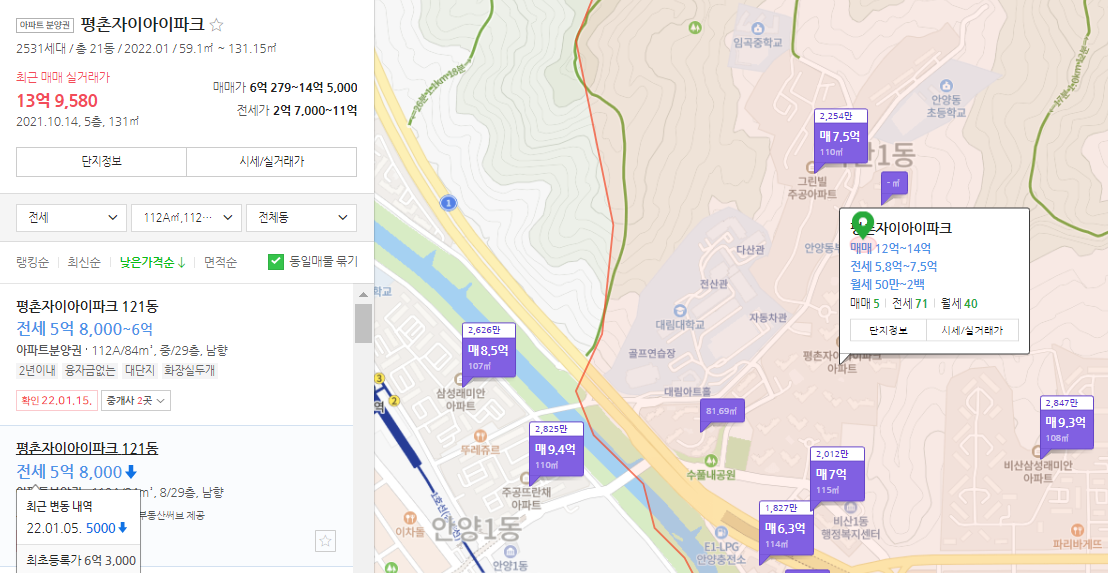Image resolution: width=1108 pixels, height=573 pixels.
Task: Open 전세 5.8억~7.5억 link in the popup
Action: pyautogui.click(x=893, y=266)
